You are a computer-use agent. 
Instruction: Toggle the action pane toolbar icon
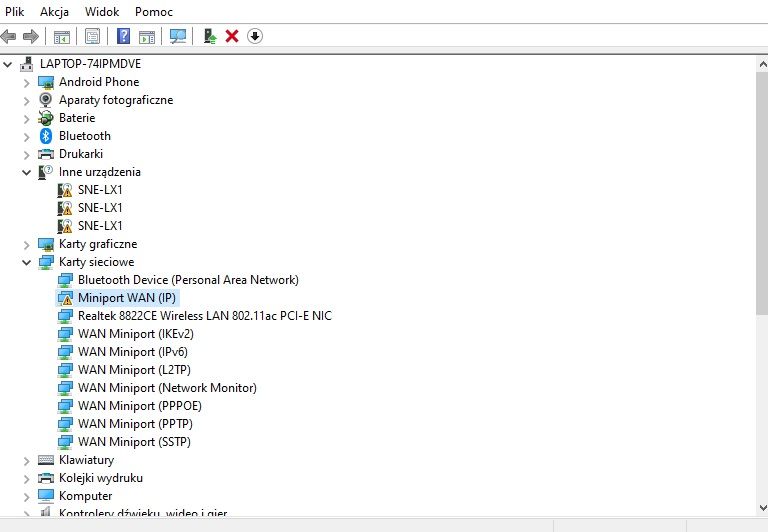(x=147, y=37)
